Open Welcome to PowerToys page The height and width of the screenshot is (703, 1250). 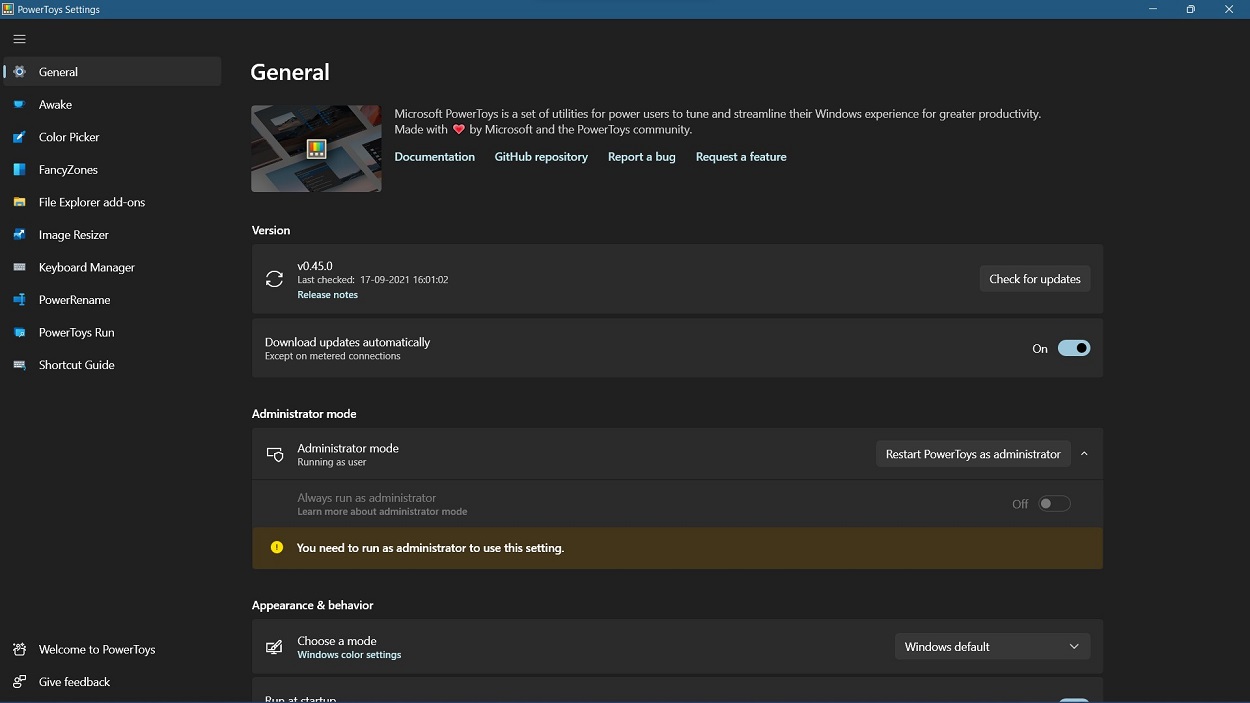click(111, 650)
